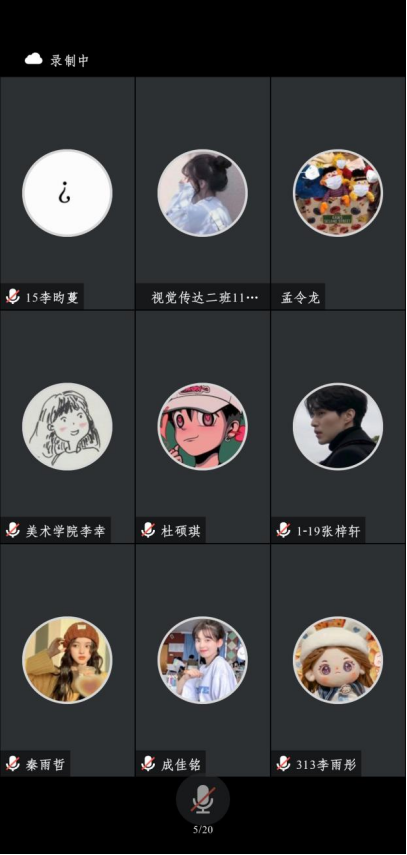The image size is (407, 855).
Task: Click the cloud recording icon
Action: pos(34,59)
